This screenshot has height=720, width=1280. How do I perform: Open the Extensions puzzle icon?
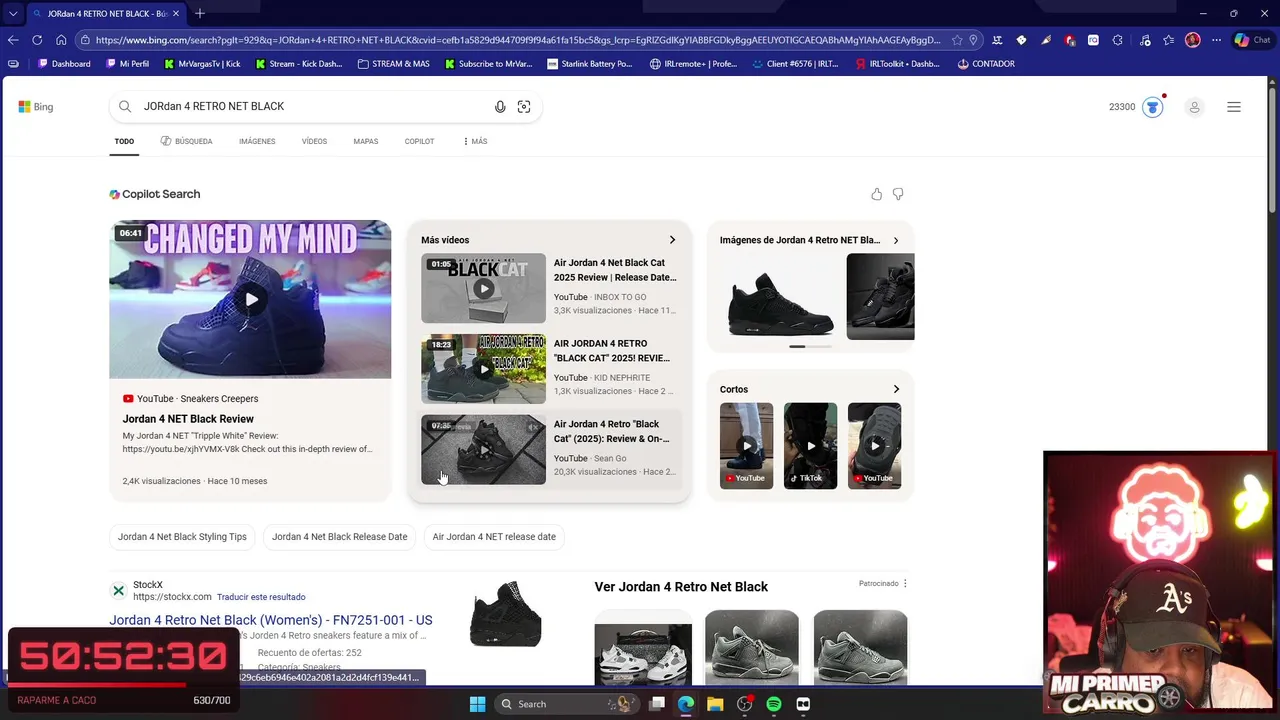pos(1117,40)
